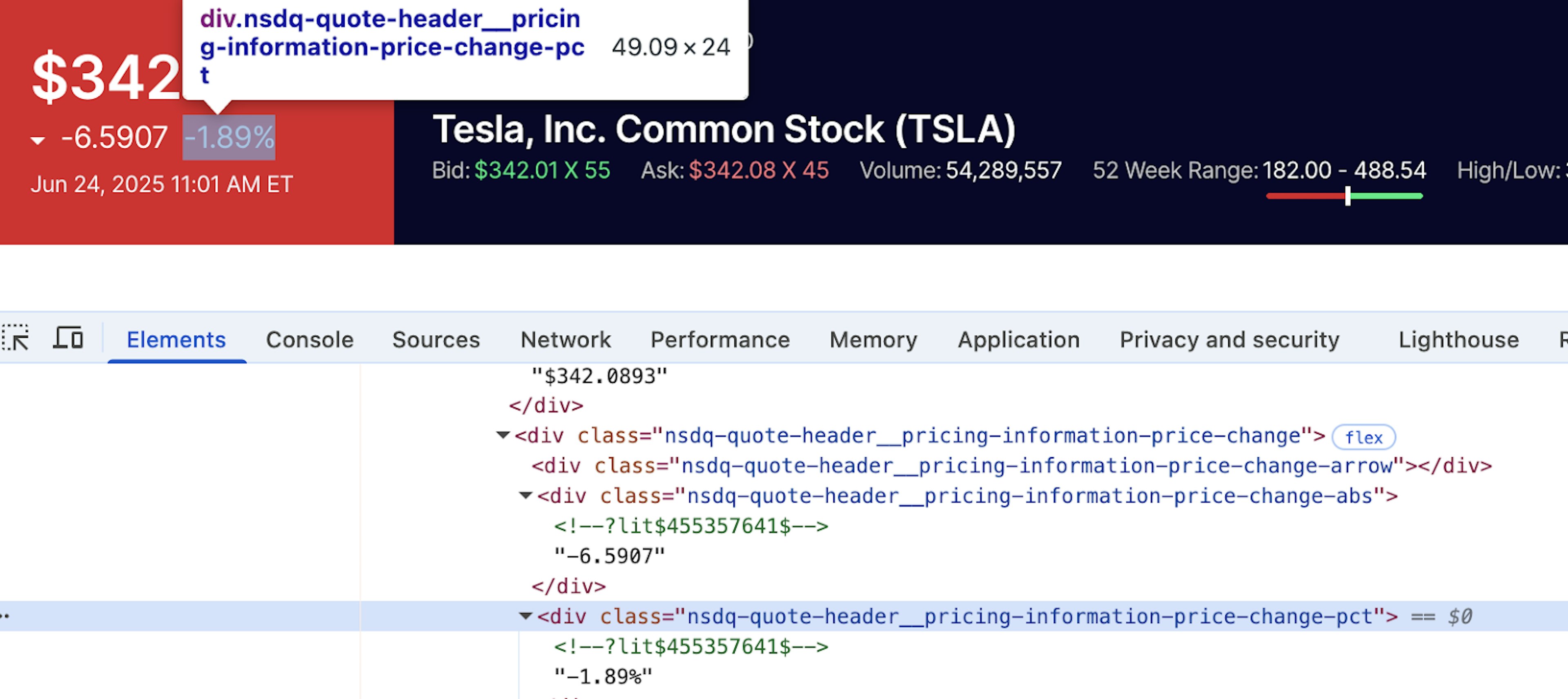1568x699 pixels.
Task: Select the lit comment above "-6.5907"
Action: click(691, 525)
